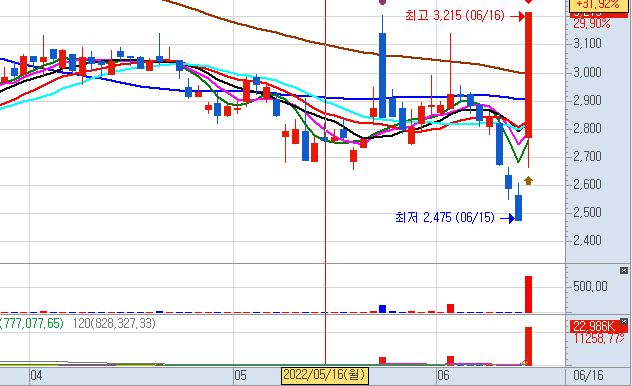The height and width of the screenshot is (386, 632).
Task: Click the 120(828,327,33) indicator label
Action: (114, 324)
